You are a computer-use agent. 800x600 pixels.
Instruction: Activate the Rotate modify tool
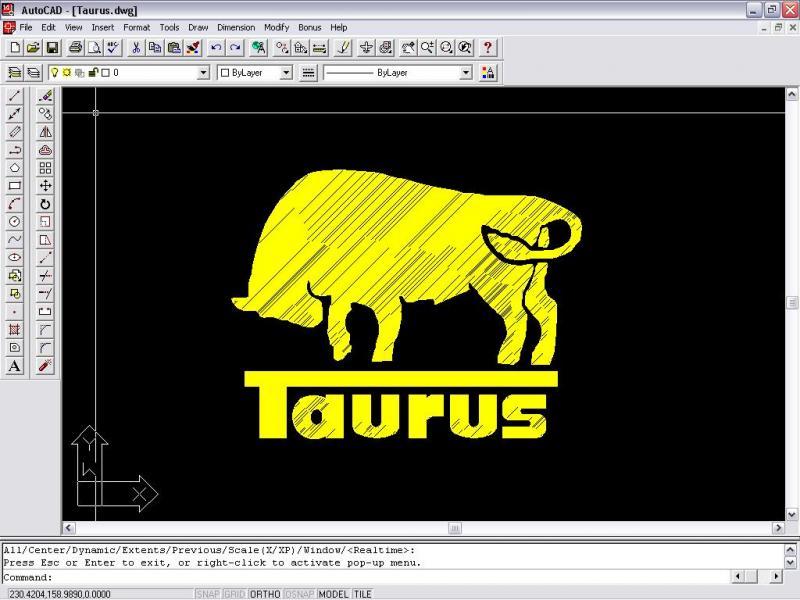[x=46, y=204]
